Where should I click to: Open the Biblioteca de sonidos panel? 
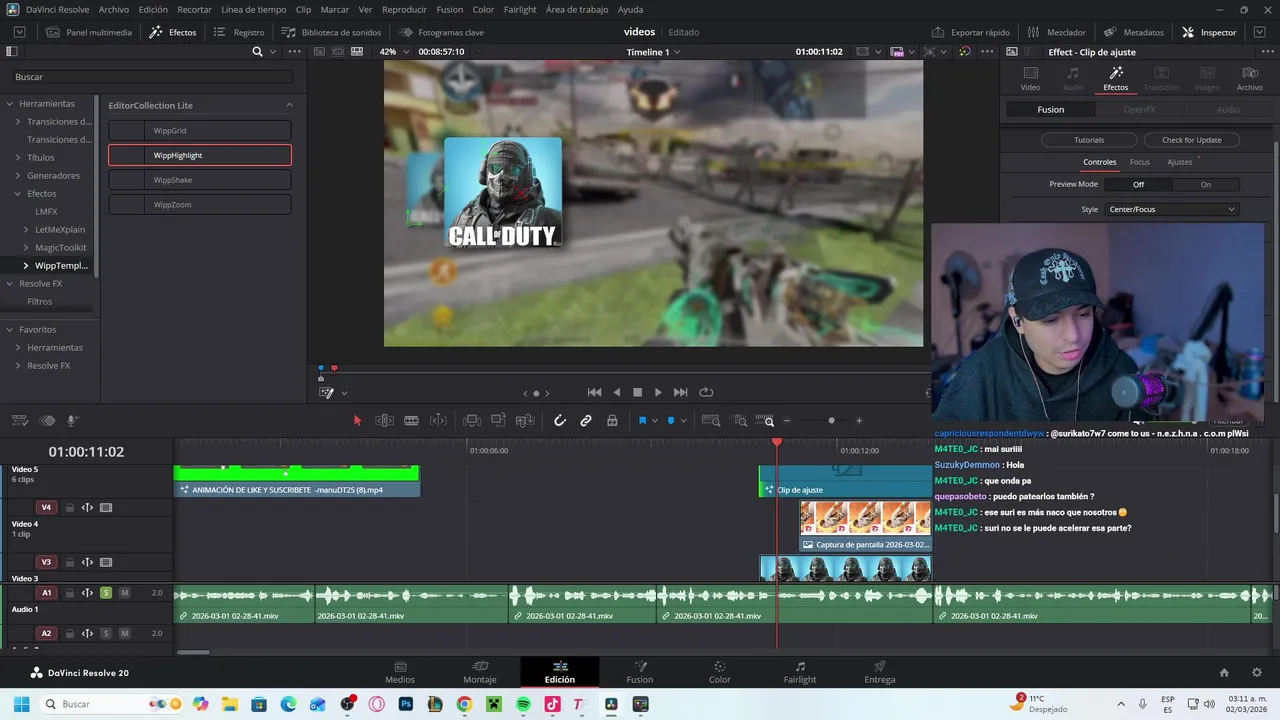(x=331, y=32)
